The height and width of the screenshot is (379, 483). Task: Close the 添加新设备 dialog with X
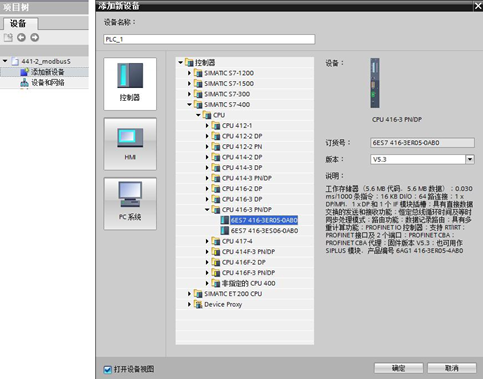478,6
